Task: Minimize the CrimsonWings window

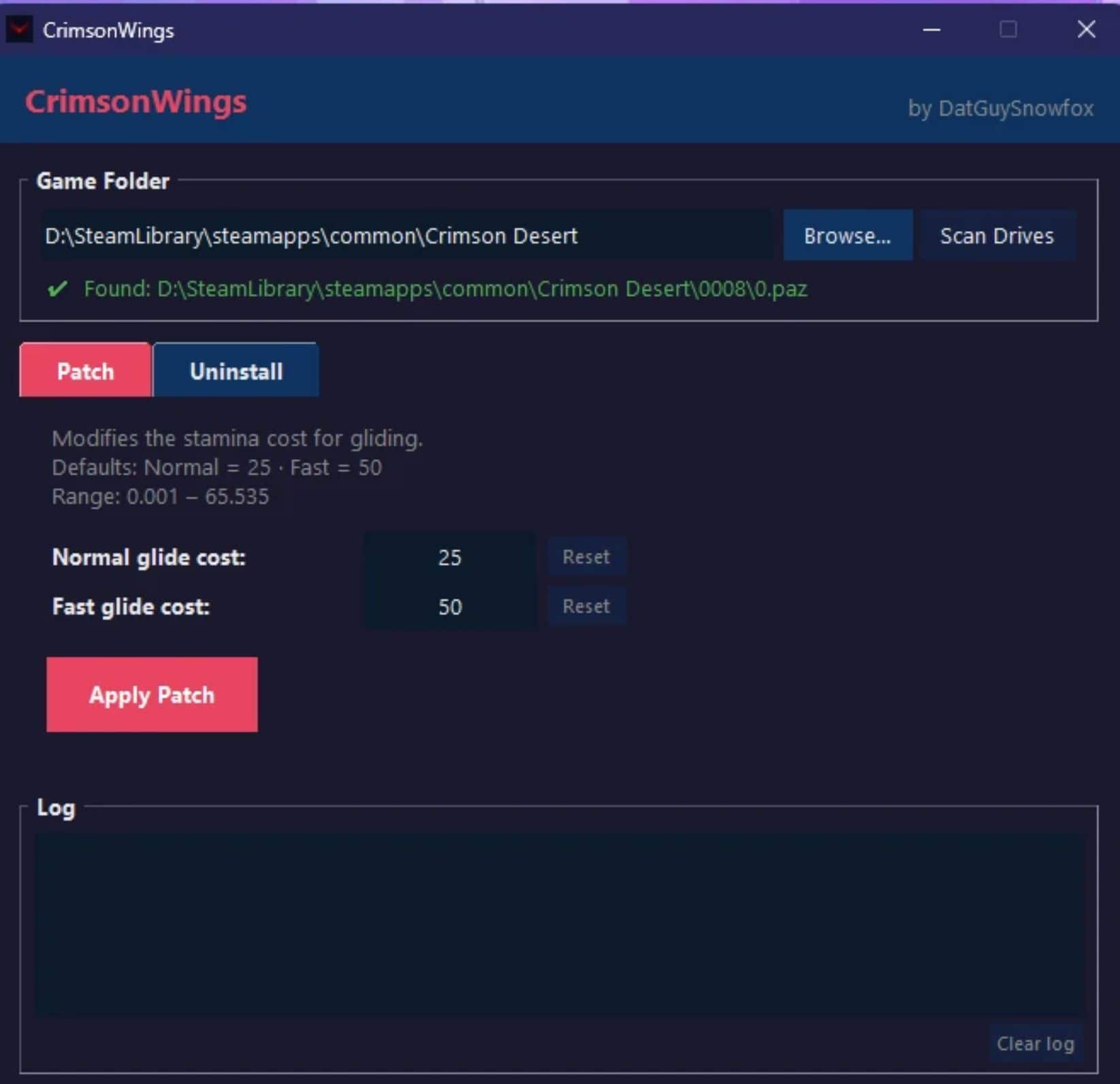Action: pos(931,30)
